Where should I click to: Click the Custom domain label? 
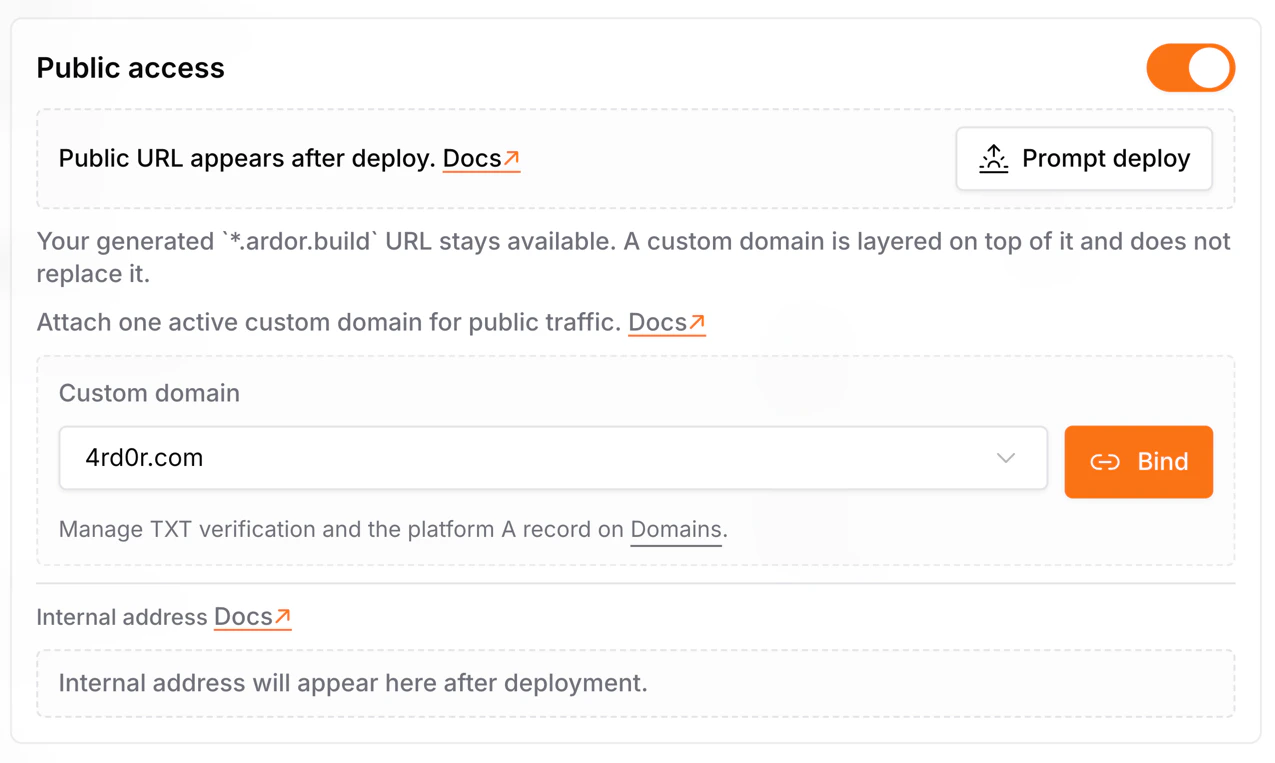149,393
